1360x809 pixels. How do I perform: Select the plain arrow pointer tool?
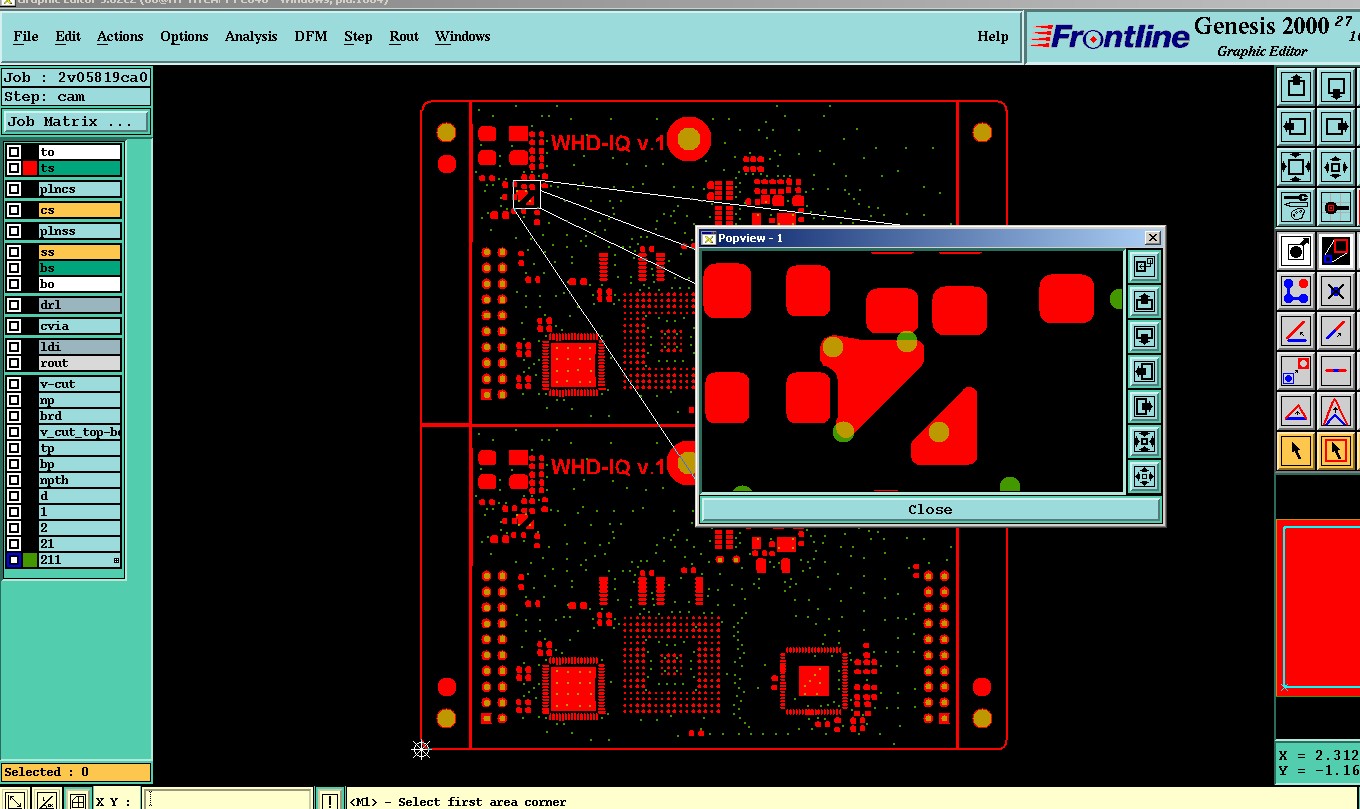[1296, 451]
